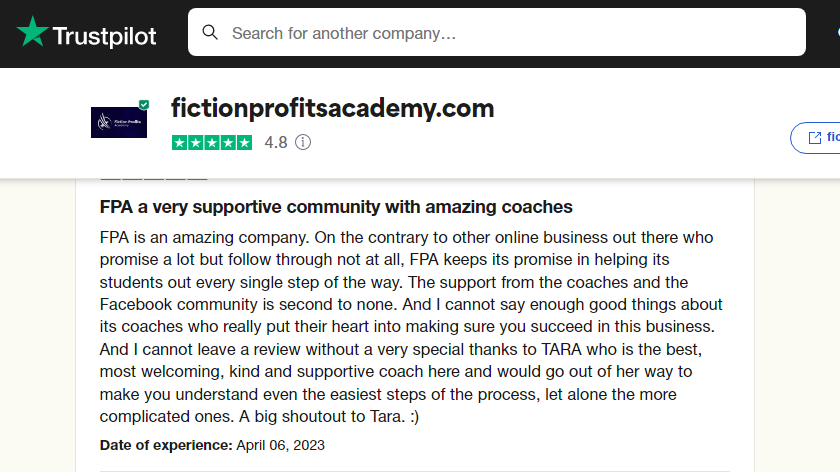
Task: Click the 'Date of experience' April 06, 2023 line
Action: [212, 445]
